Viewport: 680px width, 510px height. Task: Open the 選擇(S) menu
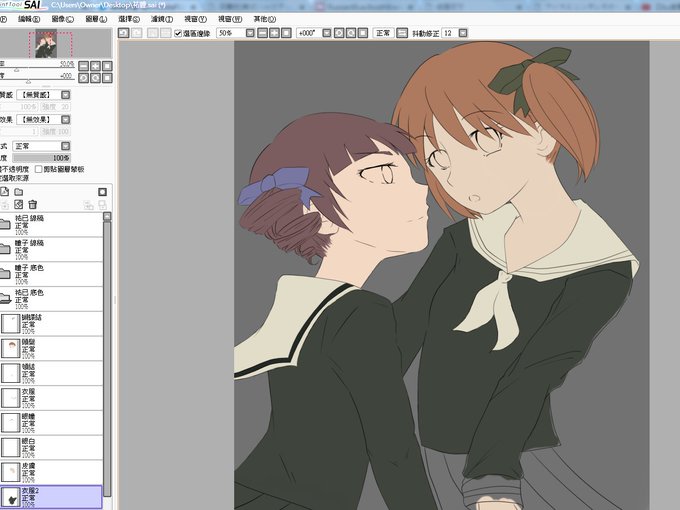point(129,19)
